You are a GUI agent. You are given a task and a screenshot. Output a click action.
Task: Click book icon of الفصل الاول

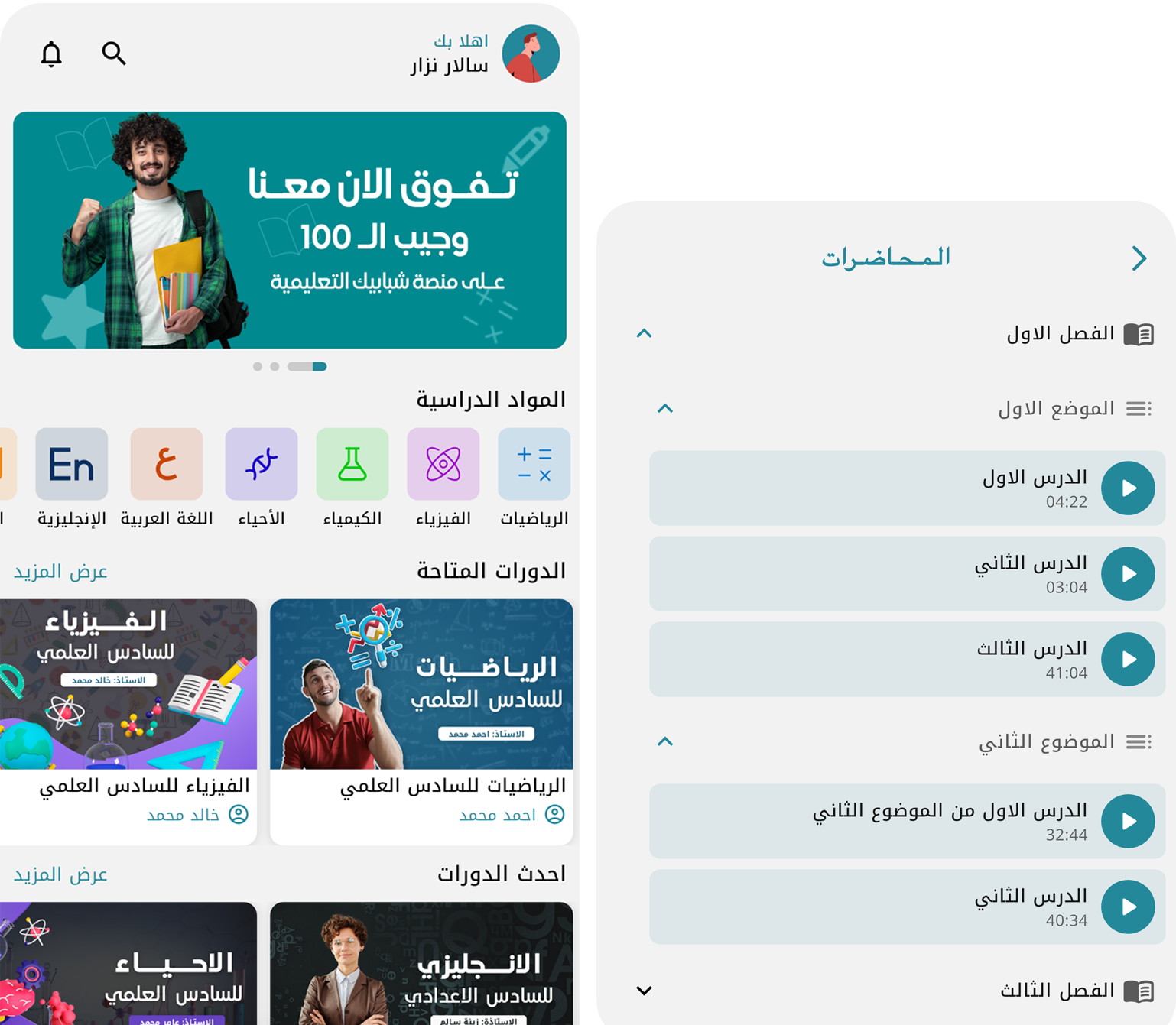point(1139,334)
